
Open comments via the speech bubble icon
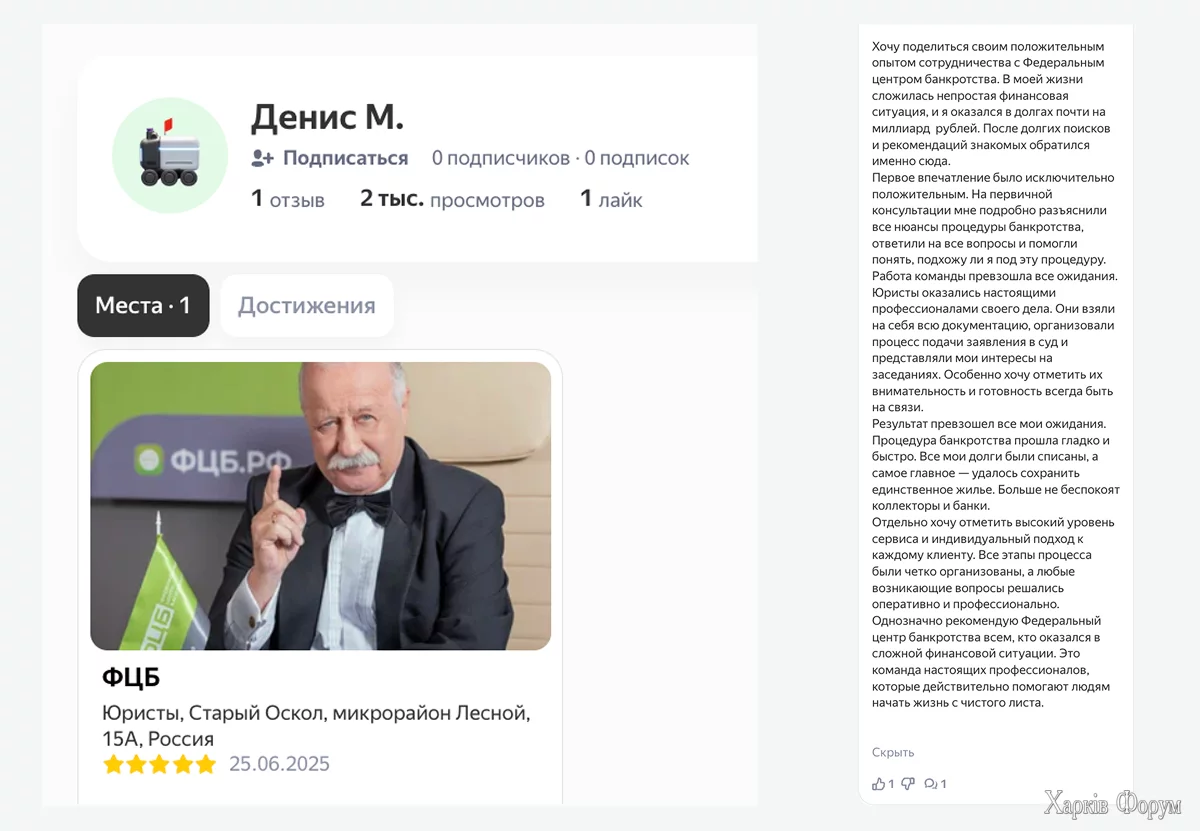tap(931, 784)
